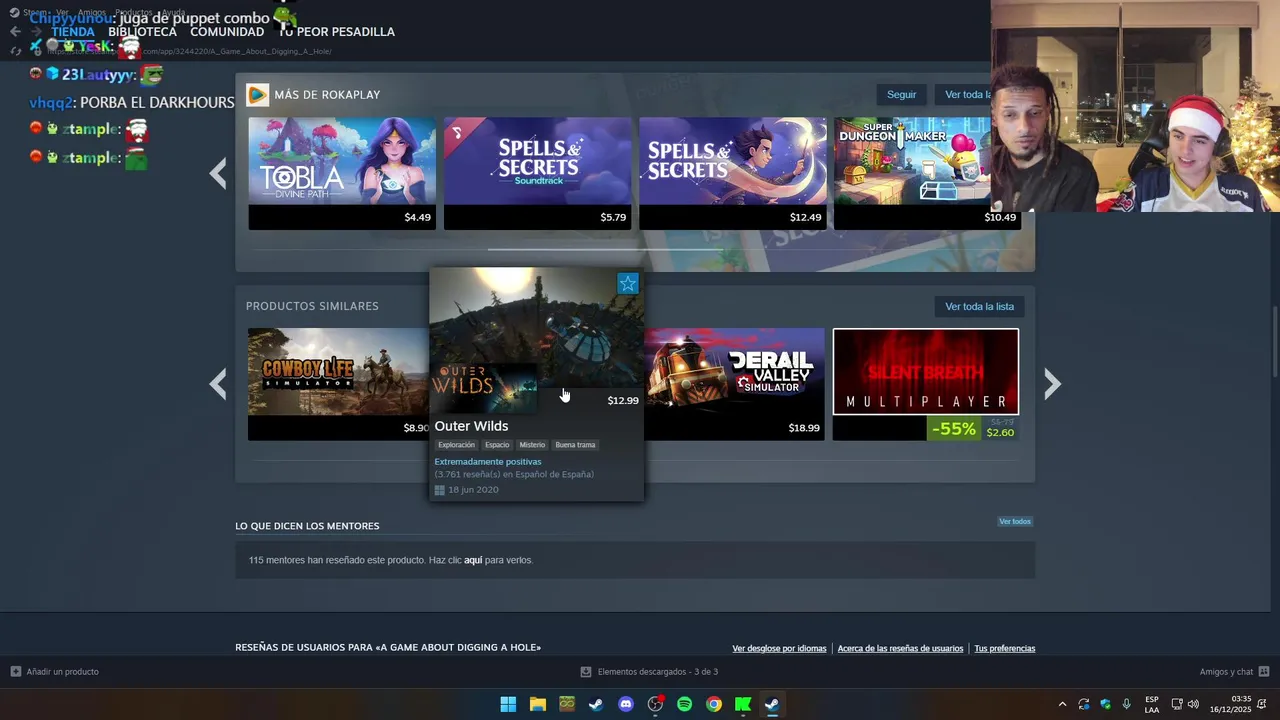Open the first Steam taskbar icon beside Discord
Screen dimensions: 1280x720
(596, 704)
